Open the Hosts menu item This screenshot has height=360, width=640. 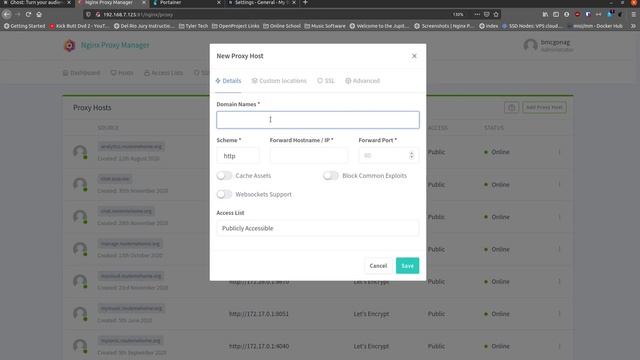(122, 73)
